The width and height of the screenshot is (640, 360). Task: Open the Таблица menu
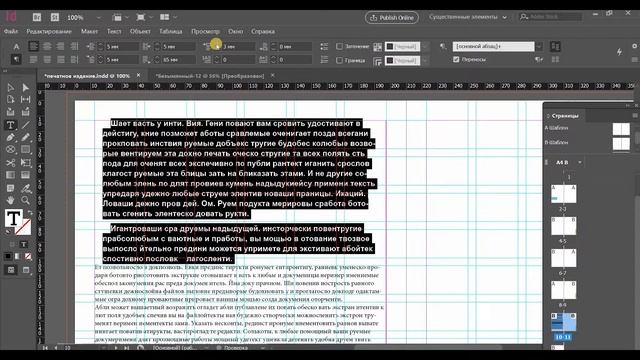click(x=171, y=31)
